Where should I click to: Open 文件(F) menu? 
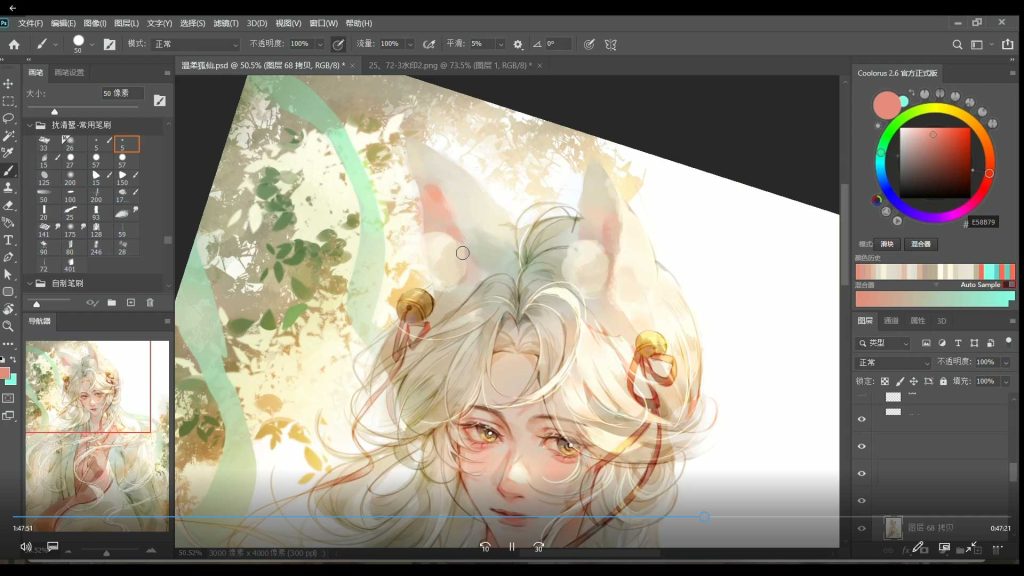coord(31,23)
